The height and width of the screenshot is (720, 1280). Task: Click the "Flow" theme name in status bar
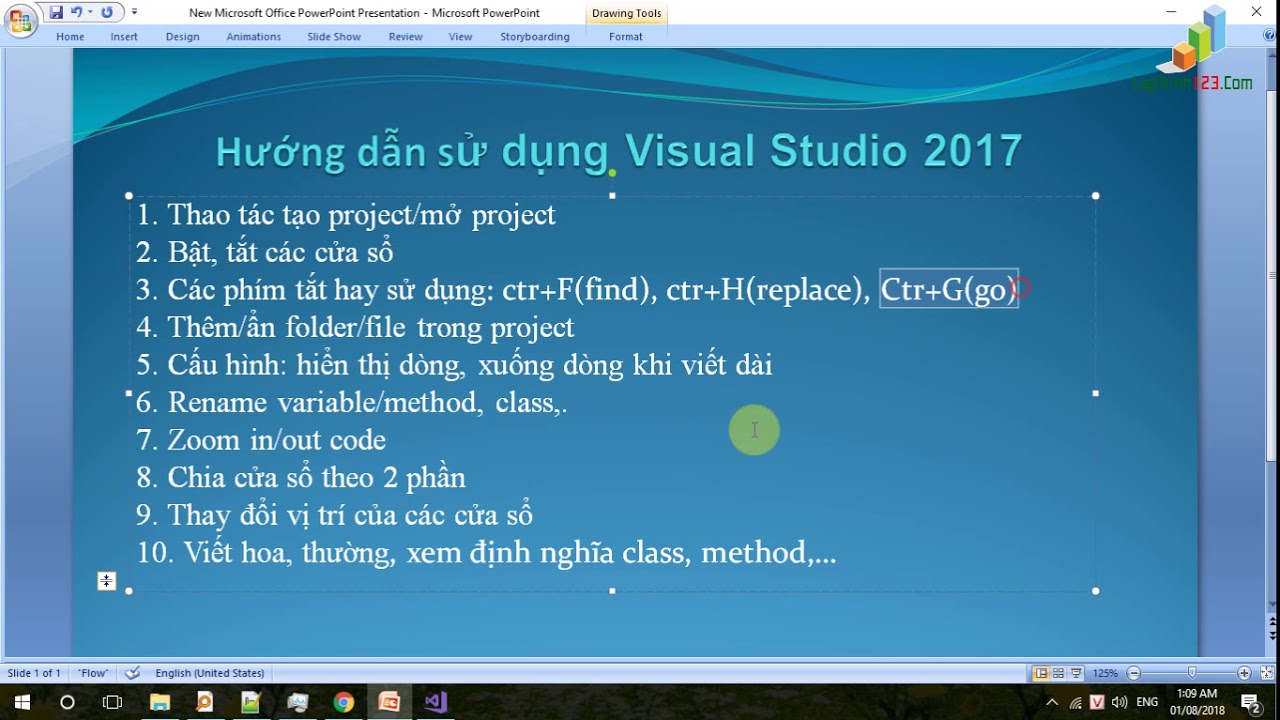[x=93, y=673]
